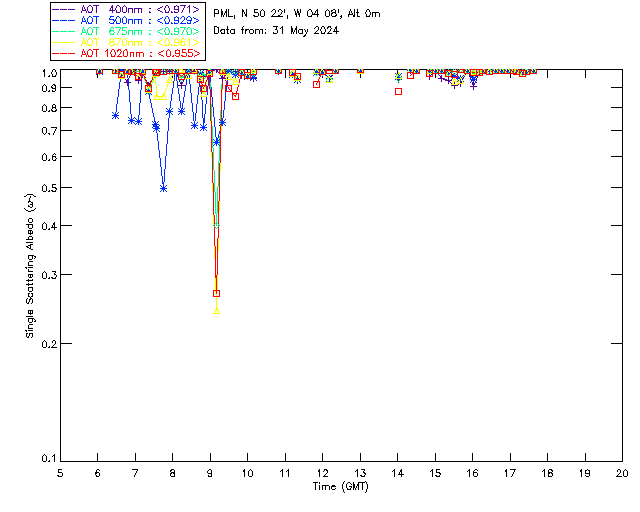This screenshot has width=640, height=512.
Task: Click the x-axis label 16
Action: [472, 473]
